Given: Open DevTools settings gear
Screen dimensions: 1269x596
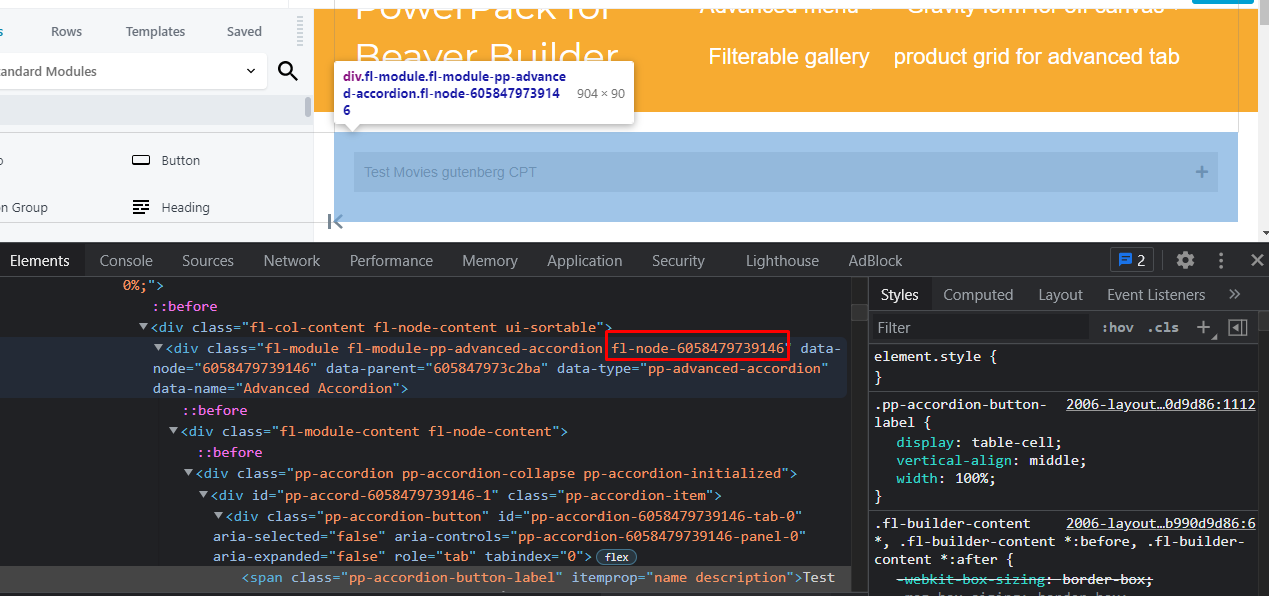Looking at the screenshot, I should click(1185, 260).
